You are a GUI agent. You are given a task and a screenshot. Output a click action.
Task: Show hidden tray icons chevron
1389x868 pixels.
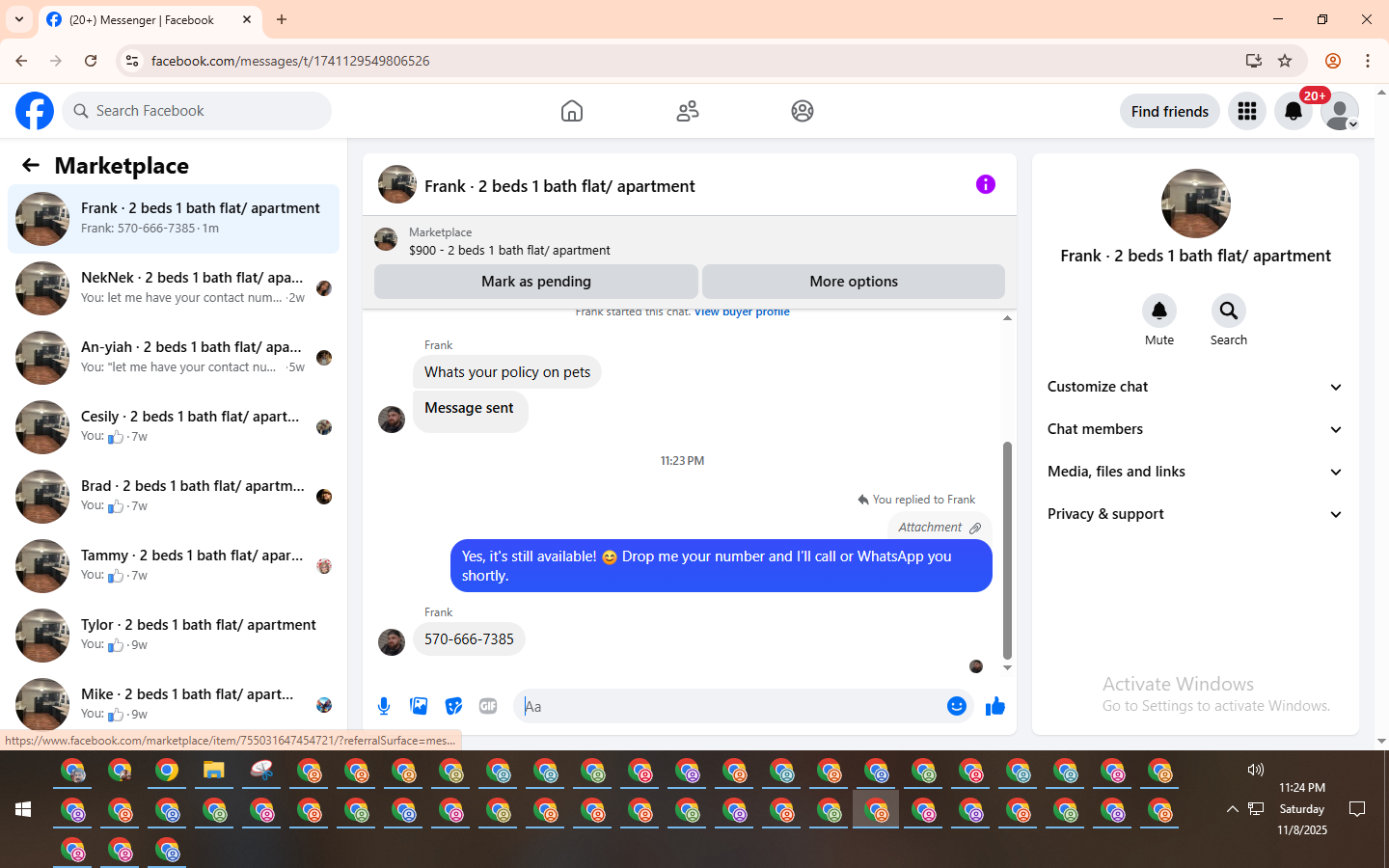coord(1232,809)
